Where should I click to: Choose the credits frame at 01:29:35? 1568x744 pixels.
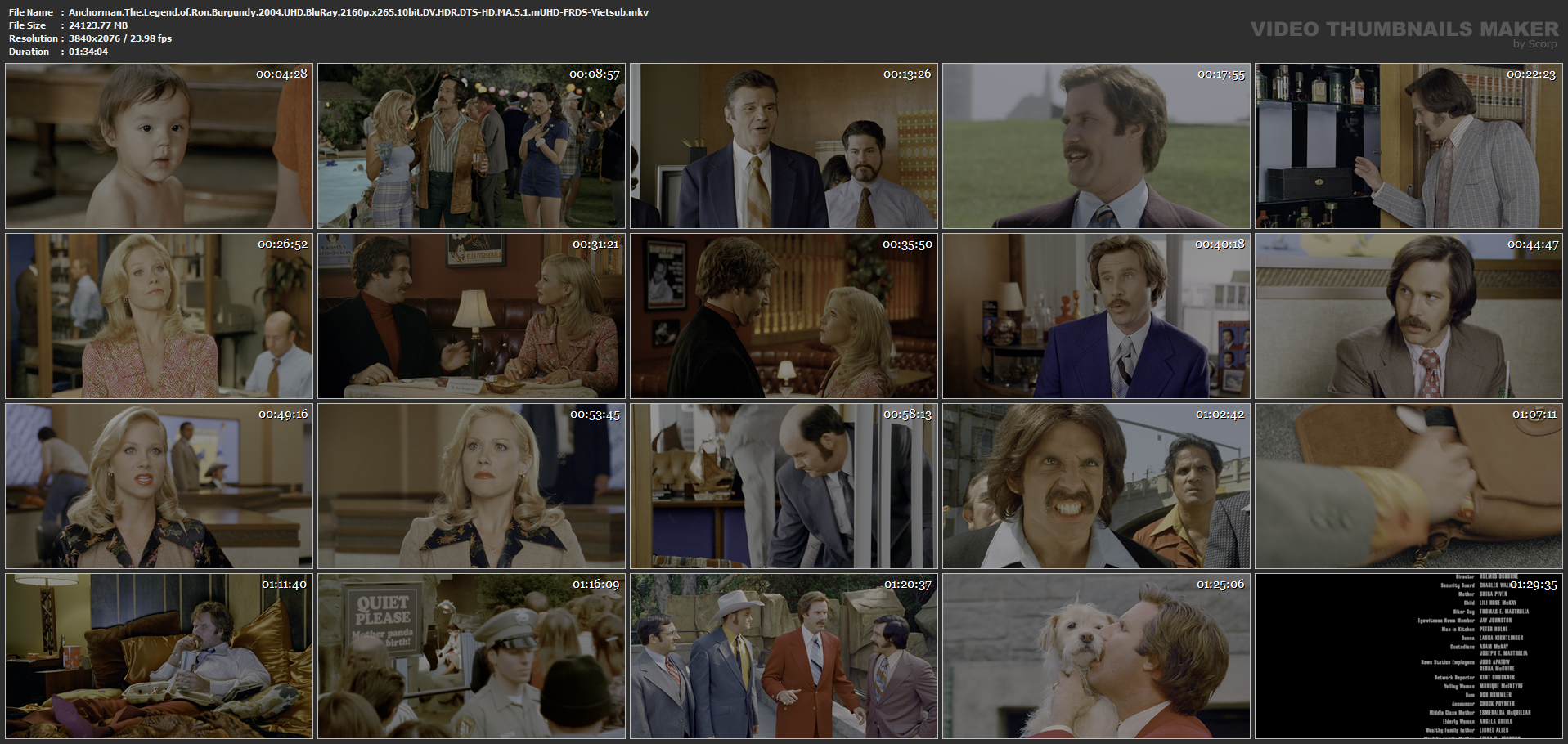pos(1409,656)
